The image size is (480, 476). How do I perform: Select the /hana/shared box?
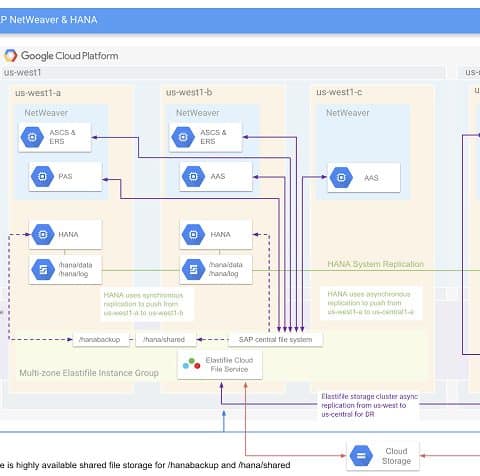click(x=166, y=340)
